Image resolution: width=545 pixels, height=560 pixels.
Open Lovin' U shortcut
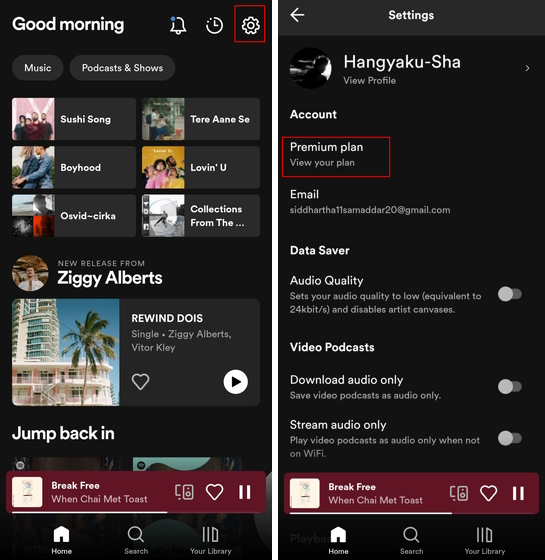(x=201, y=167)
